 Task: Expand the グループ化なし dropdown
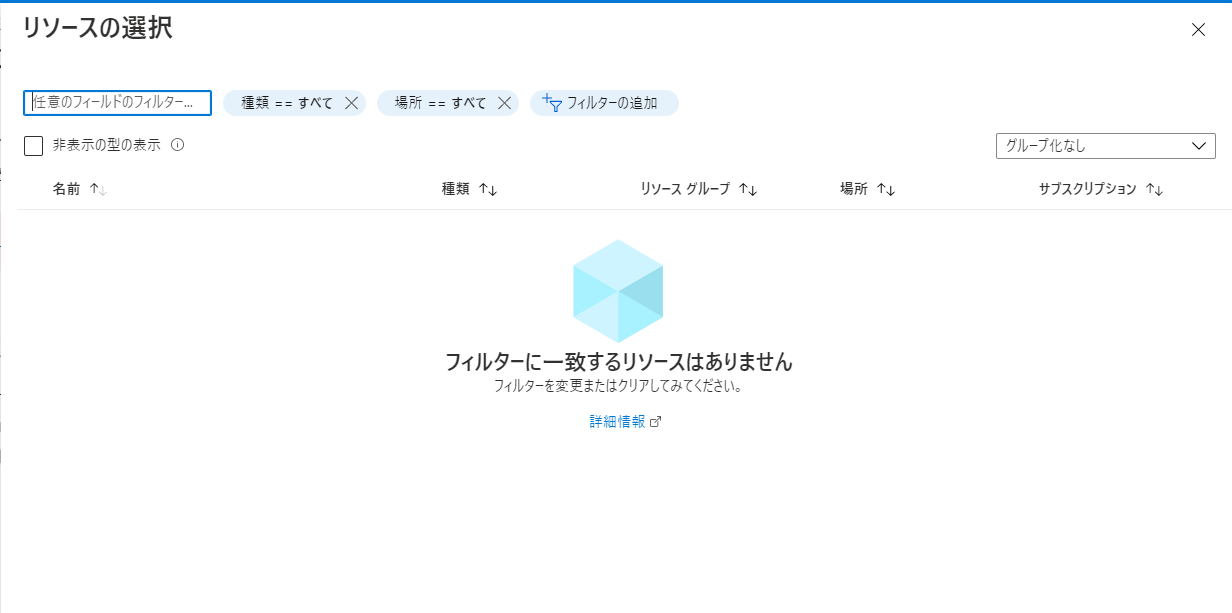(1105, 146)
